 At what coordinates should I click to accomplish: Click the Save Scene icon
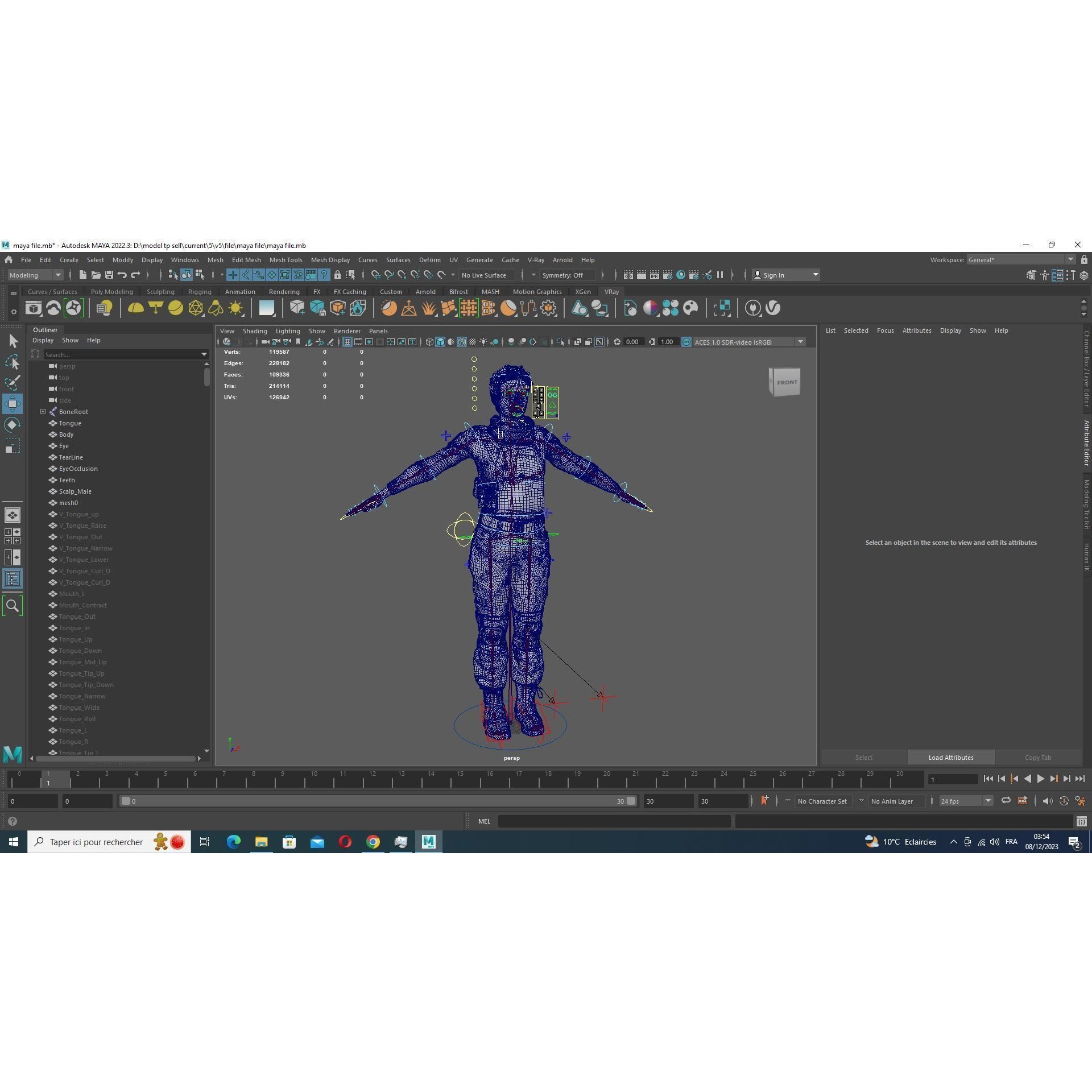pos(109,275)
